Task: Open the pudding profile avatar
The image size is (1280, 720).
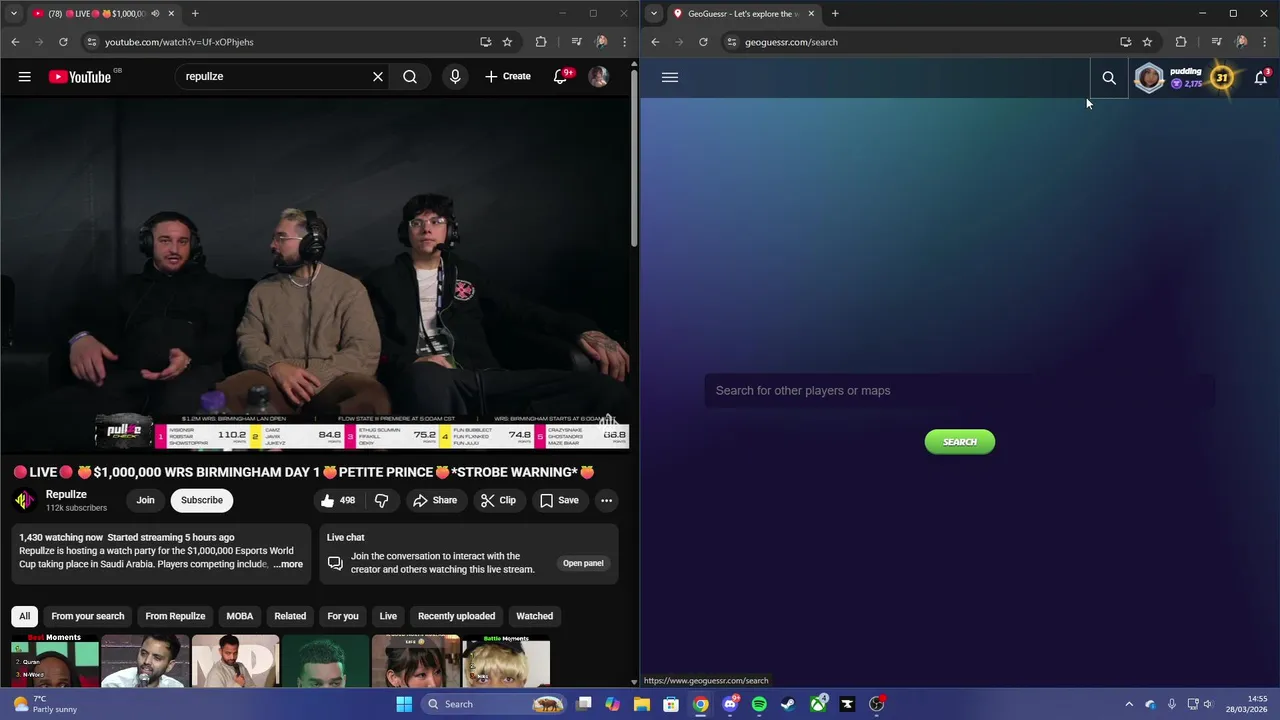Action: [1150, 78]
